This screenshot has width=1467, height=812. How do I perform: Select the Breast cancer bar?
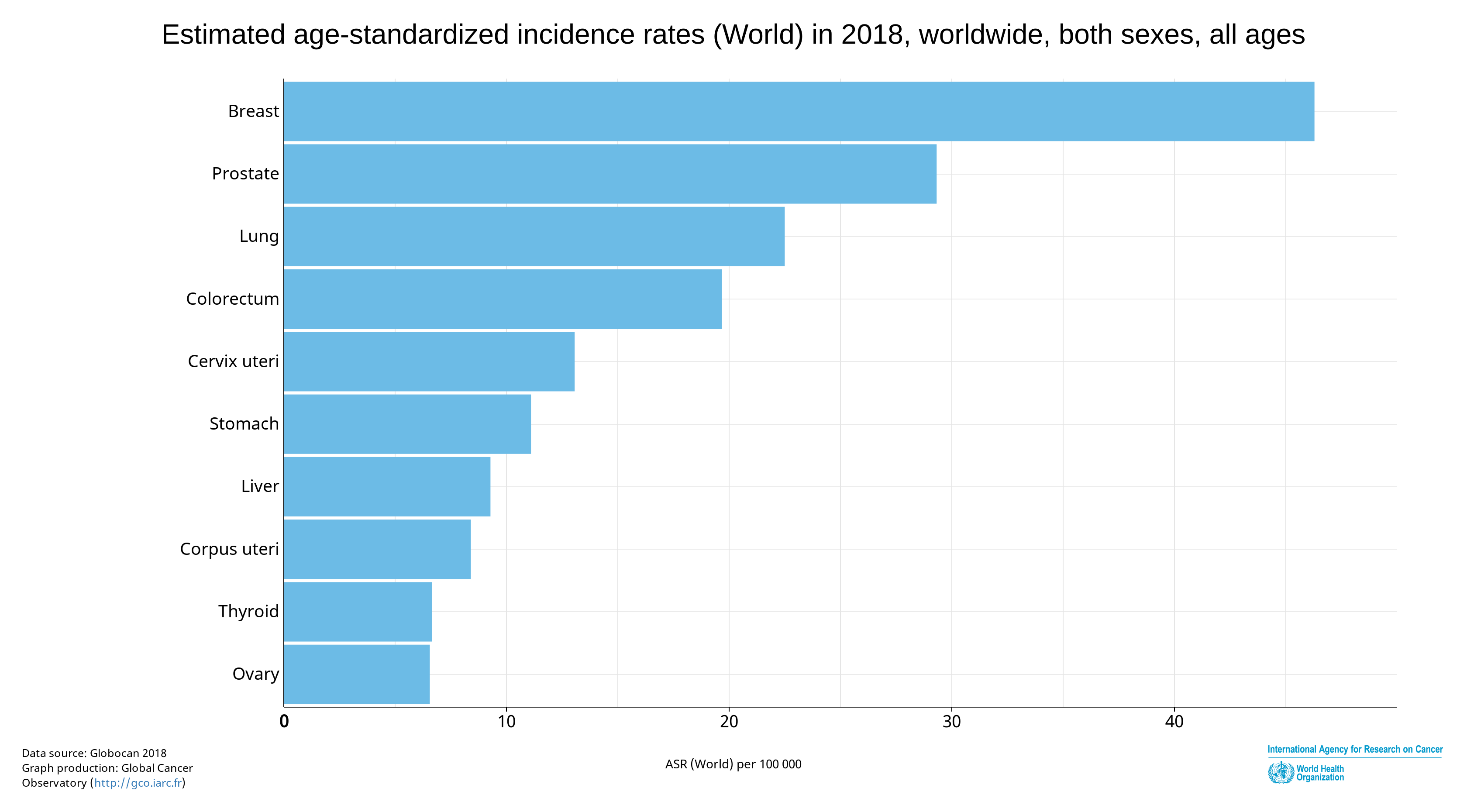coord(799,112)
